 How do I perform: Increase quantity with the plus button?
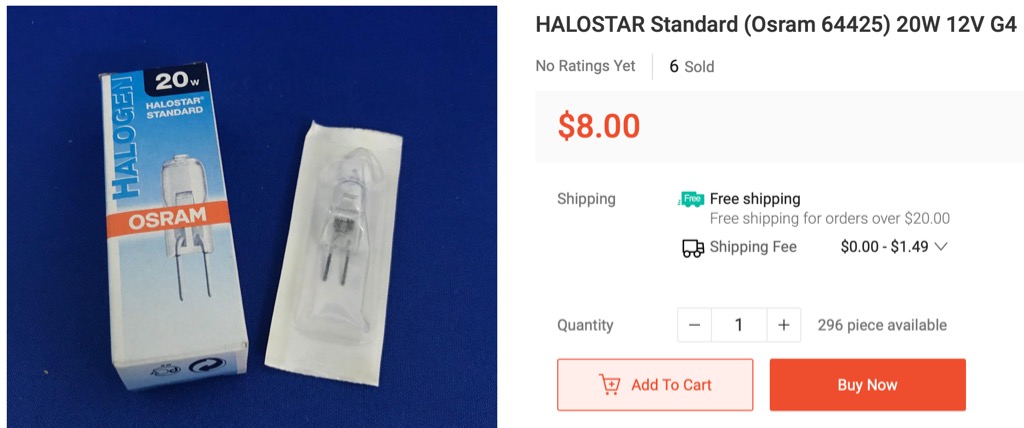click(784, 325)
